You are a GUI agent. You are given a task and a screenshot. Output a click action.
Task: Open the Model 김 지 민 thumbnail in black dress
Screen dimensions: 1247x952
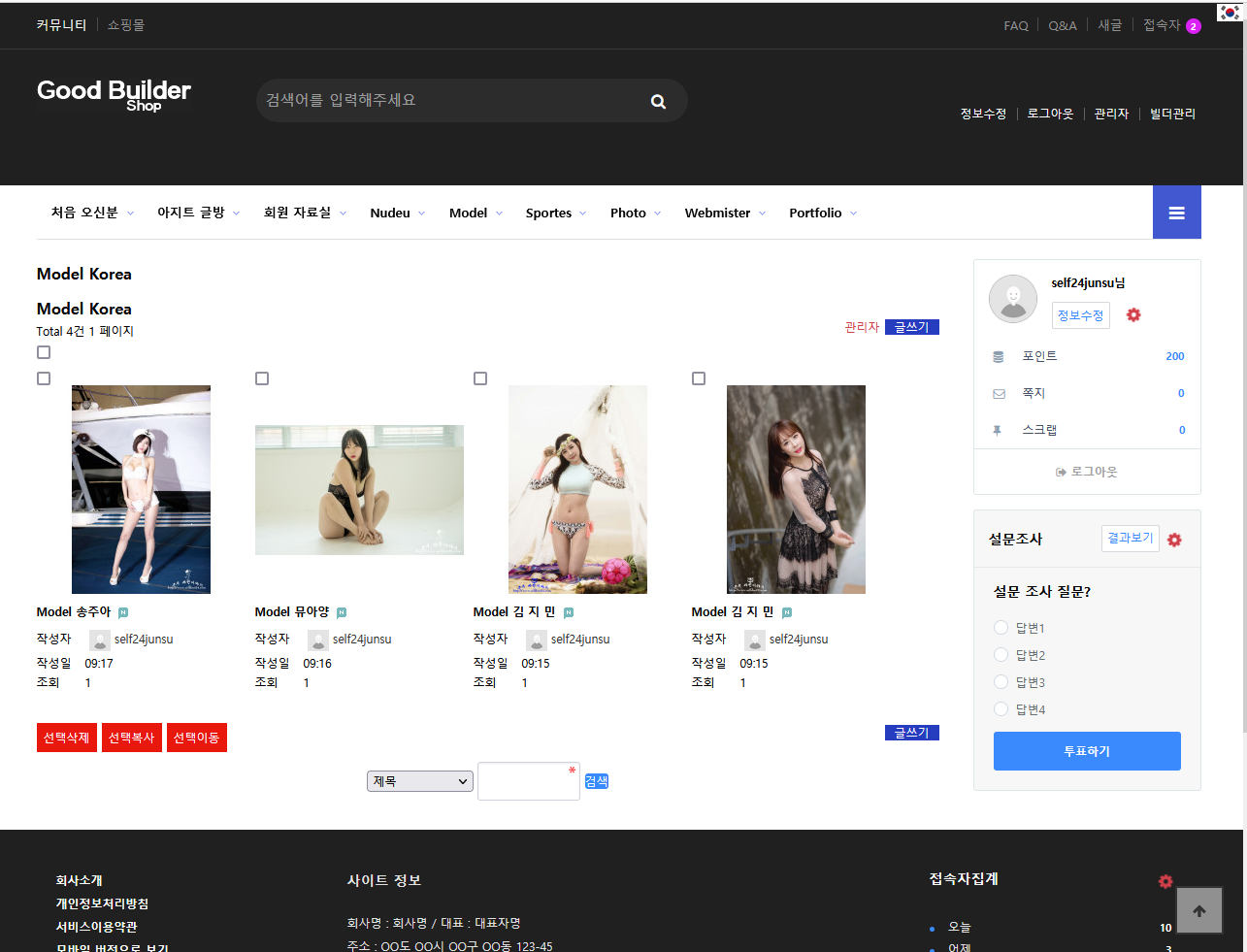[796, 489]
